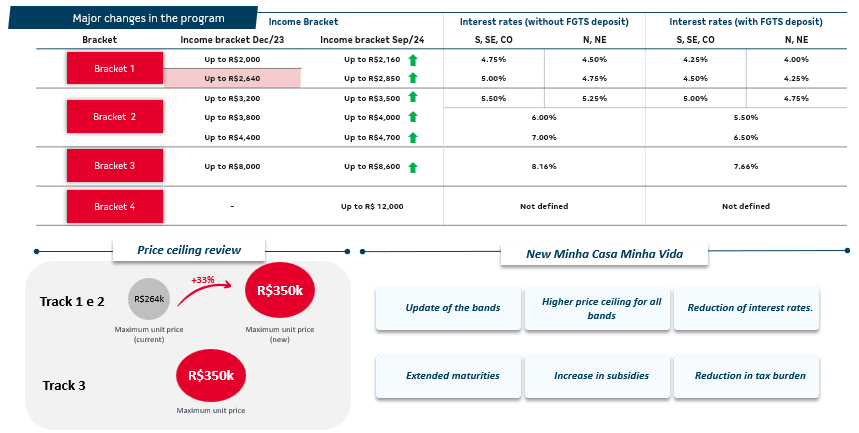Click the Up to R$2,160 text

click(372, 59)
